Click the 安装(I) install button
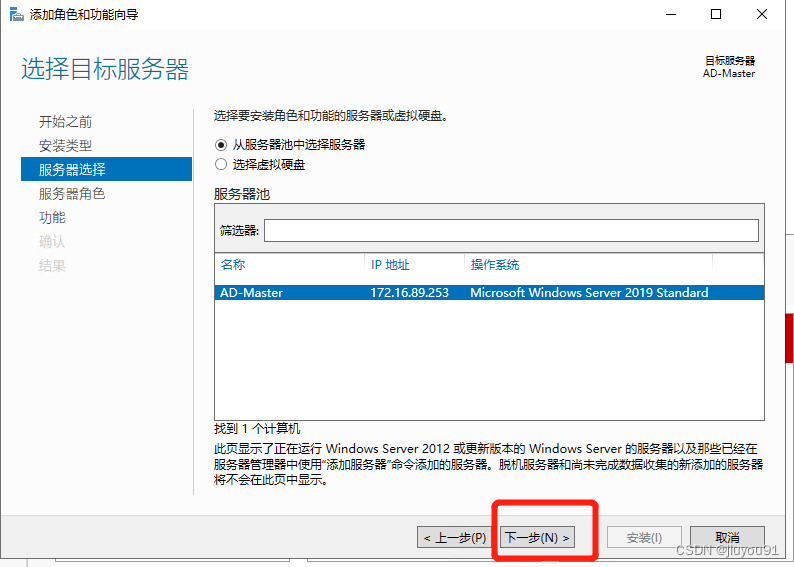This screenshot has height=567, width=794. [644, 538]
